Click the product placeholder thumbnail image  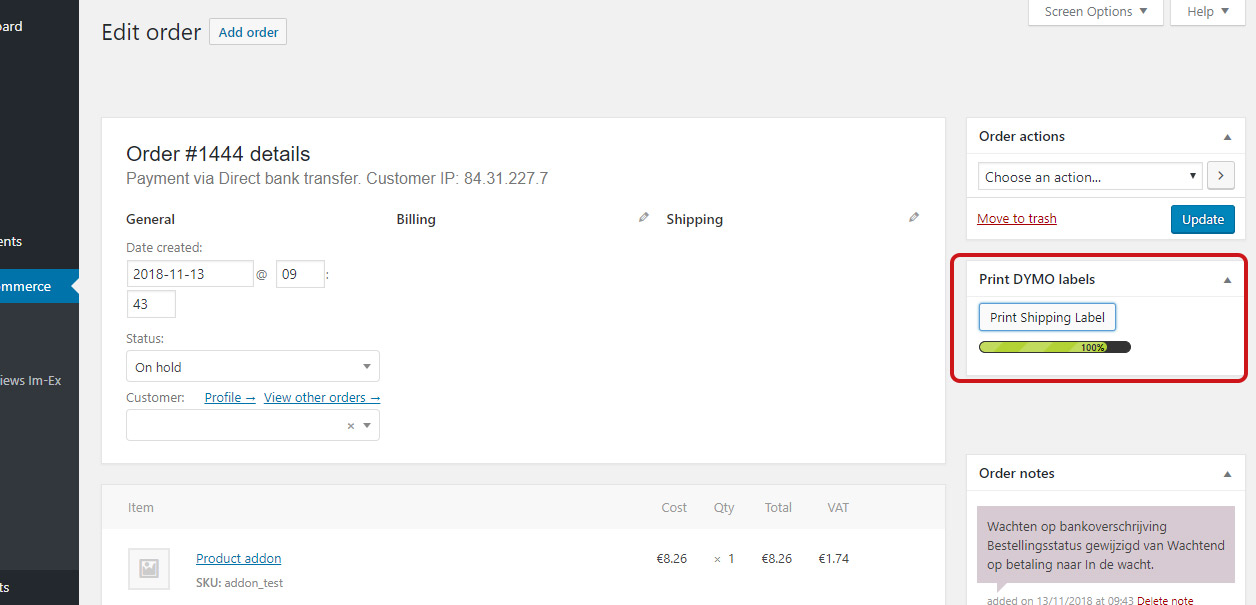click(x=149, y=568)
